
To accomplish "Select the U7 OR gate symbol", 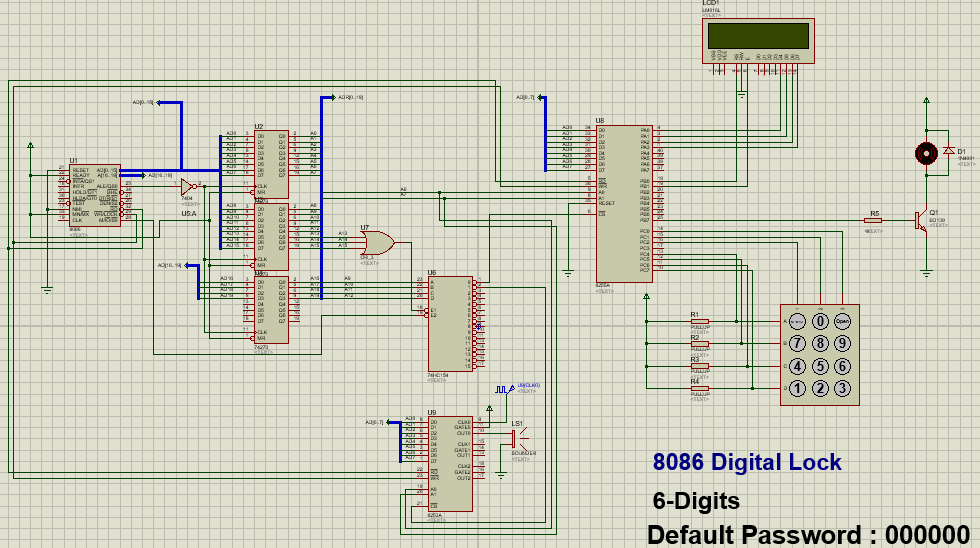I will point(378,242).
